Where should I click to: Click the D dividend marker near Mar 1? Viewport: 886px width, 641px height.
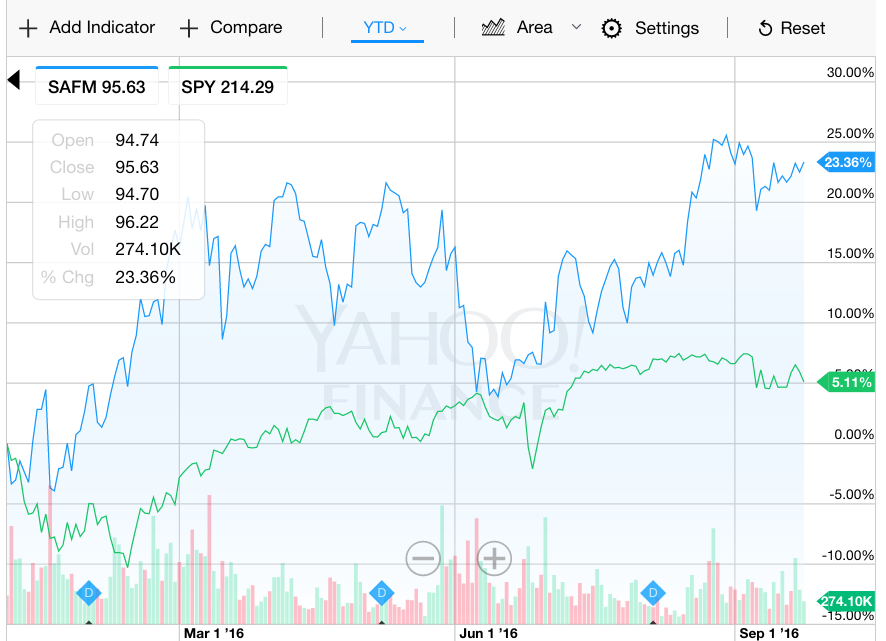pos(88,593)
